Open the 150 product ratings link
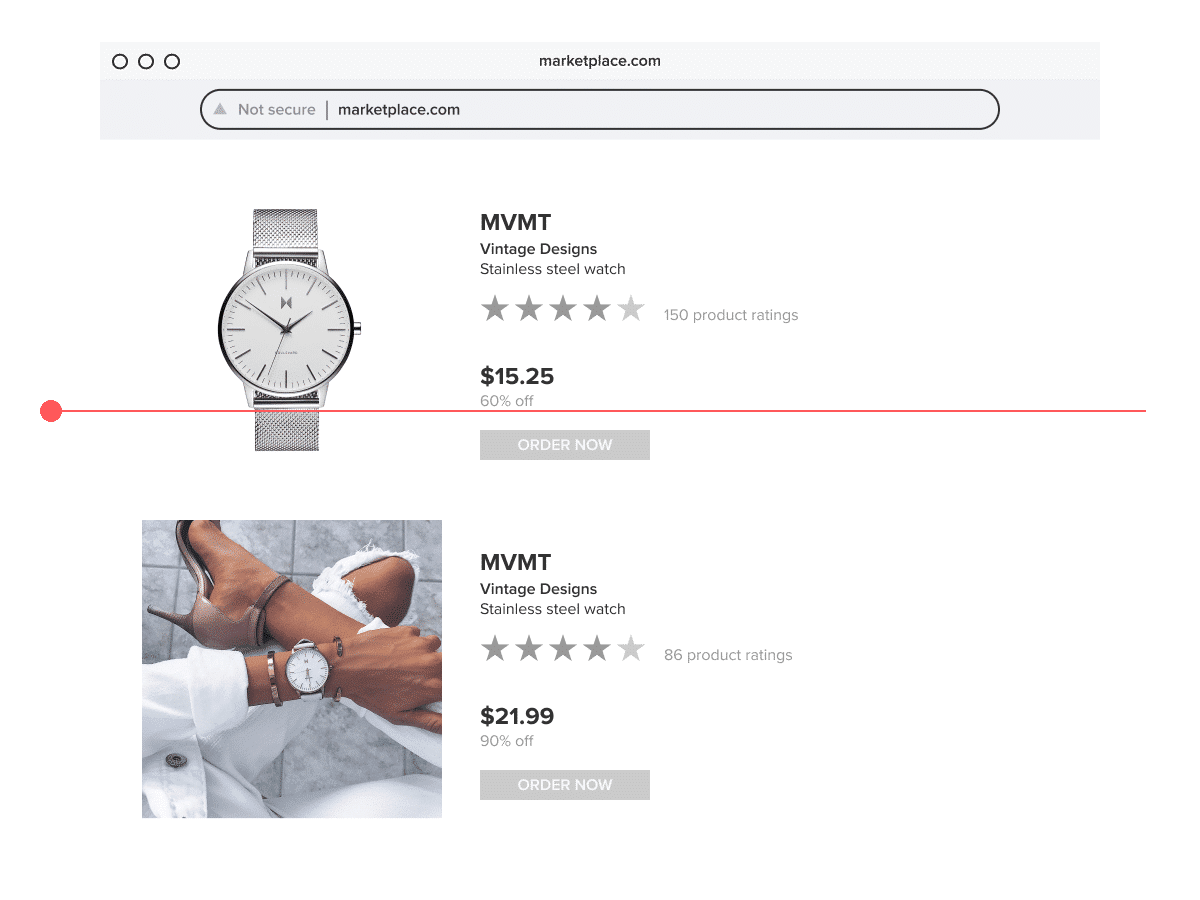 click(x=731, y=315)
